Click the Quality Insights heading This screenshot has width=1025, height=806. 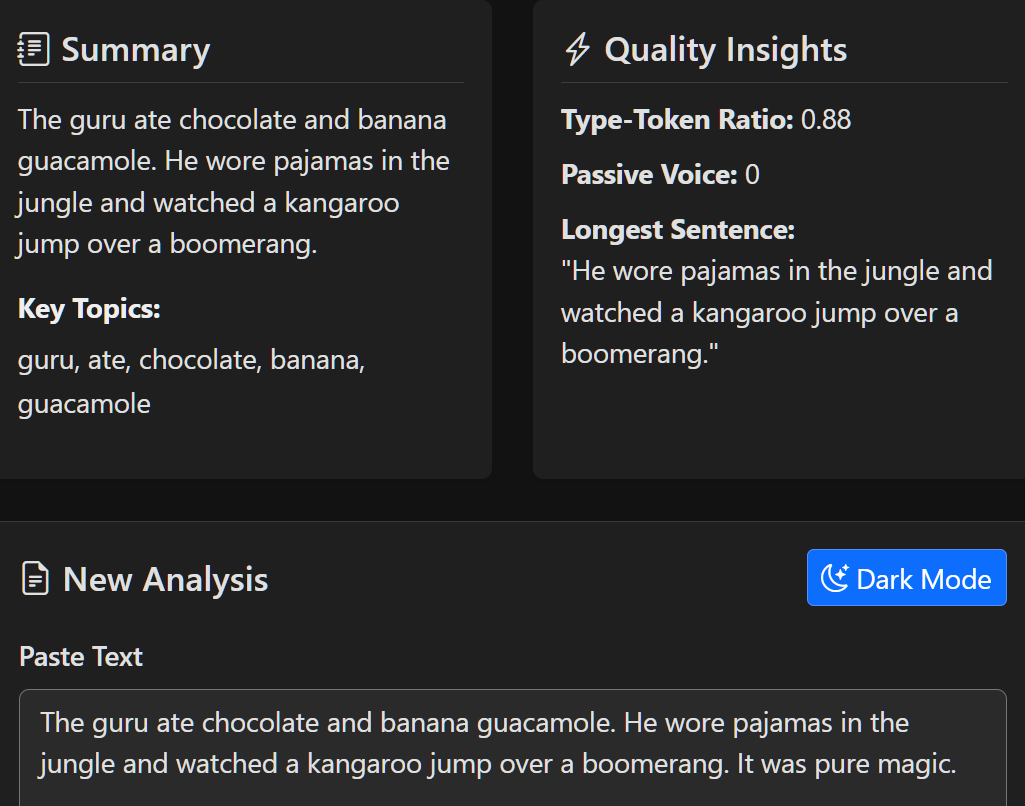tap(725, 50)
